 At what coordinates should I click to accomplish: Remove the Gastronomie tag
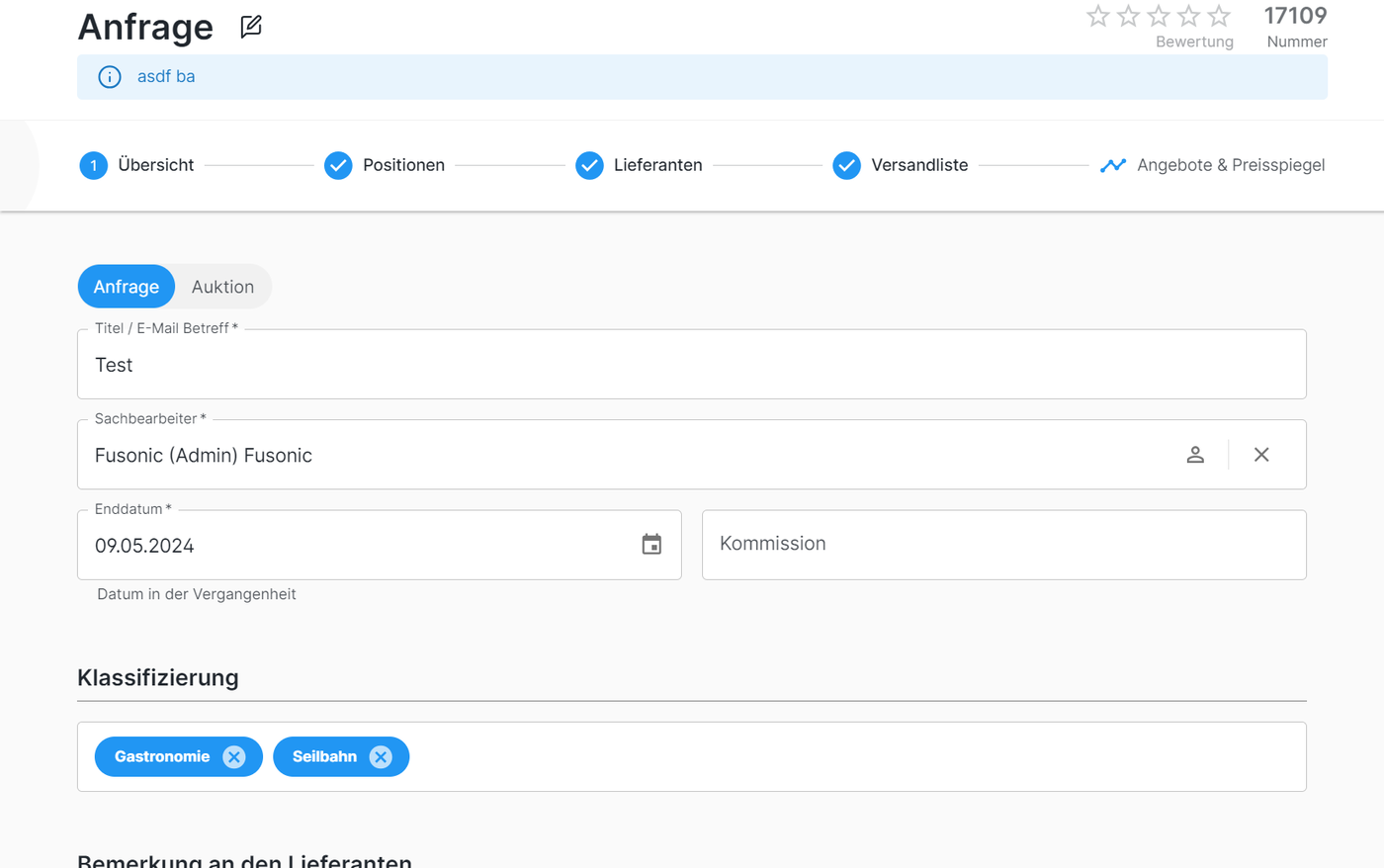click(x=234, y=757)
